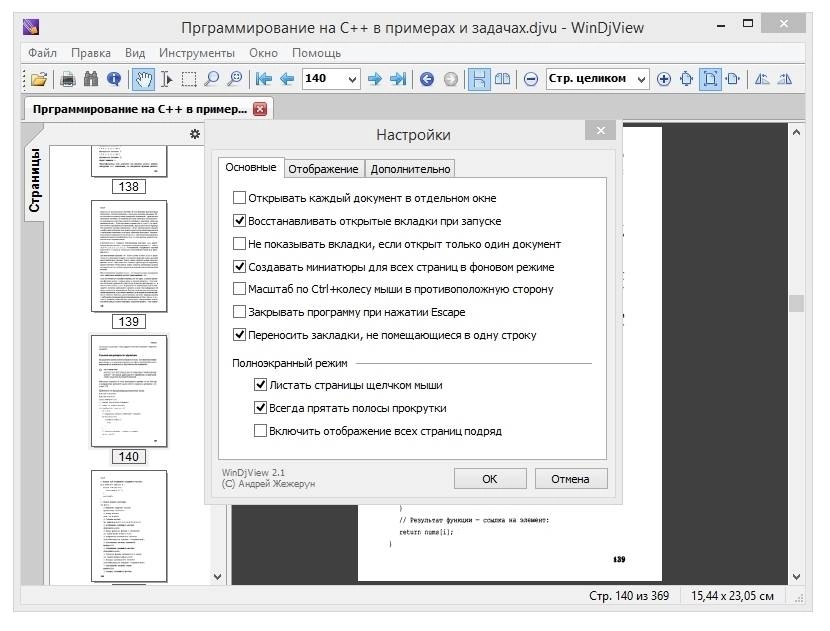Toggle wrapping long bookmarks checkbox
This screenshot has width=830, height=631.
tap(239, 335)
